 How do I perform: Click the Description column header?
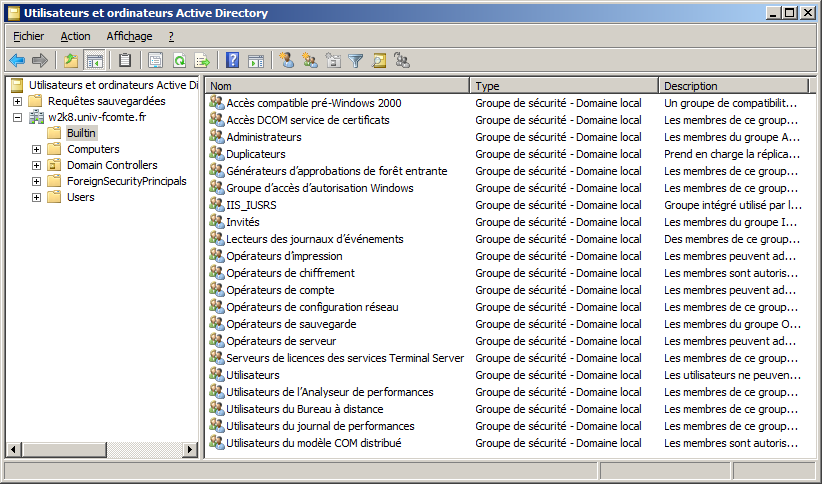point(733,86)
